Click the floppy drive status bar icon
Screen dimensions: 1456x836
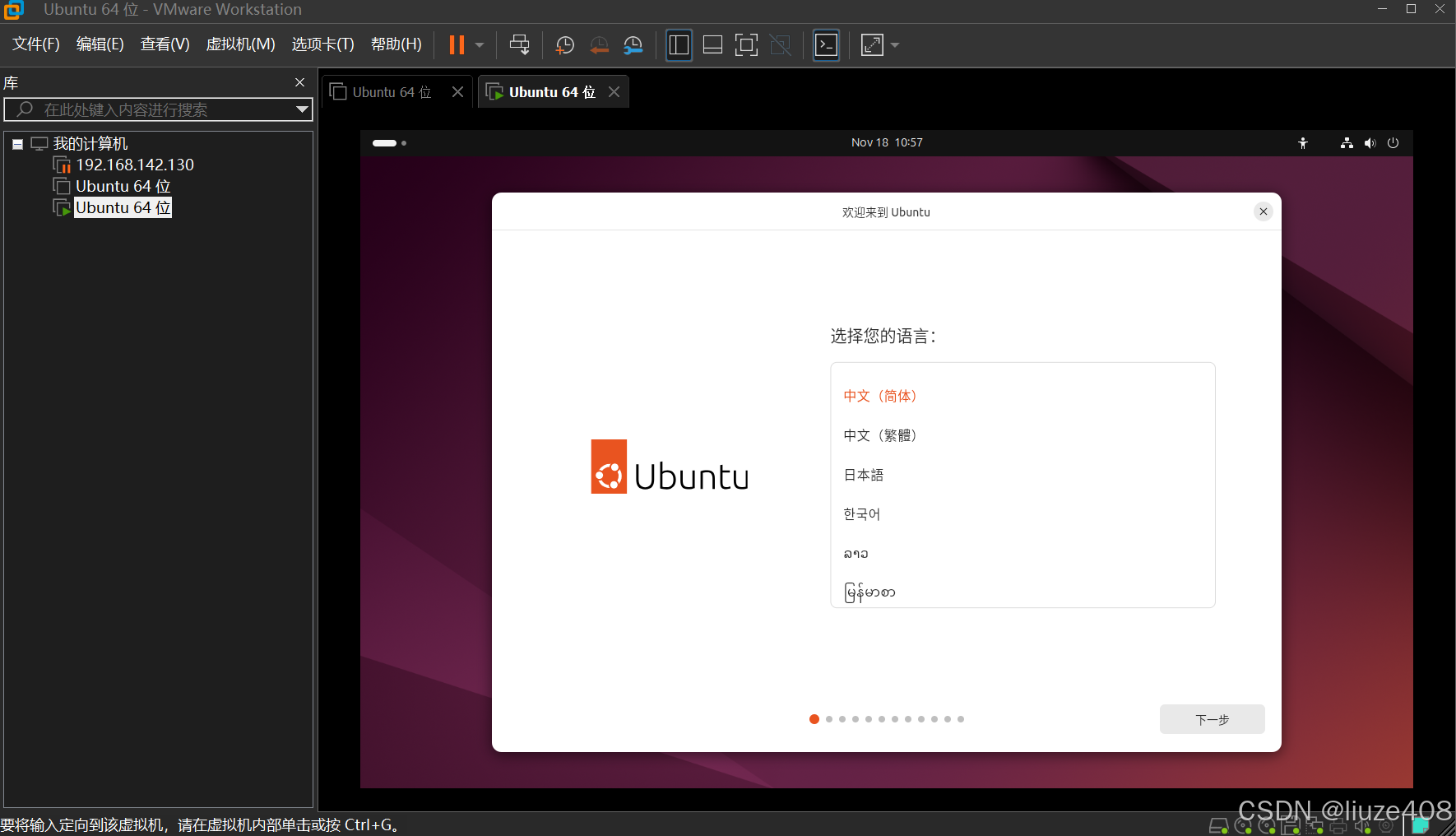click(1291, 826)
